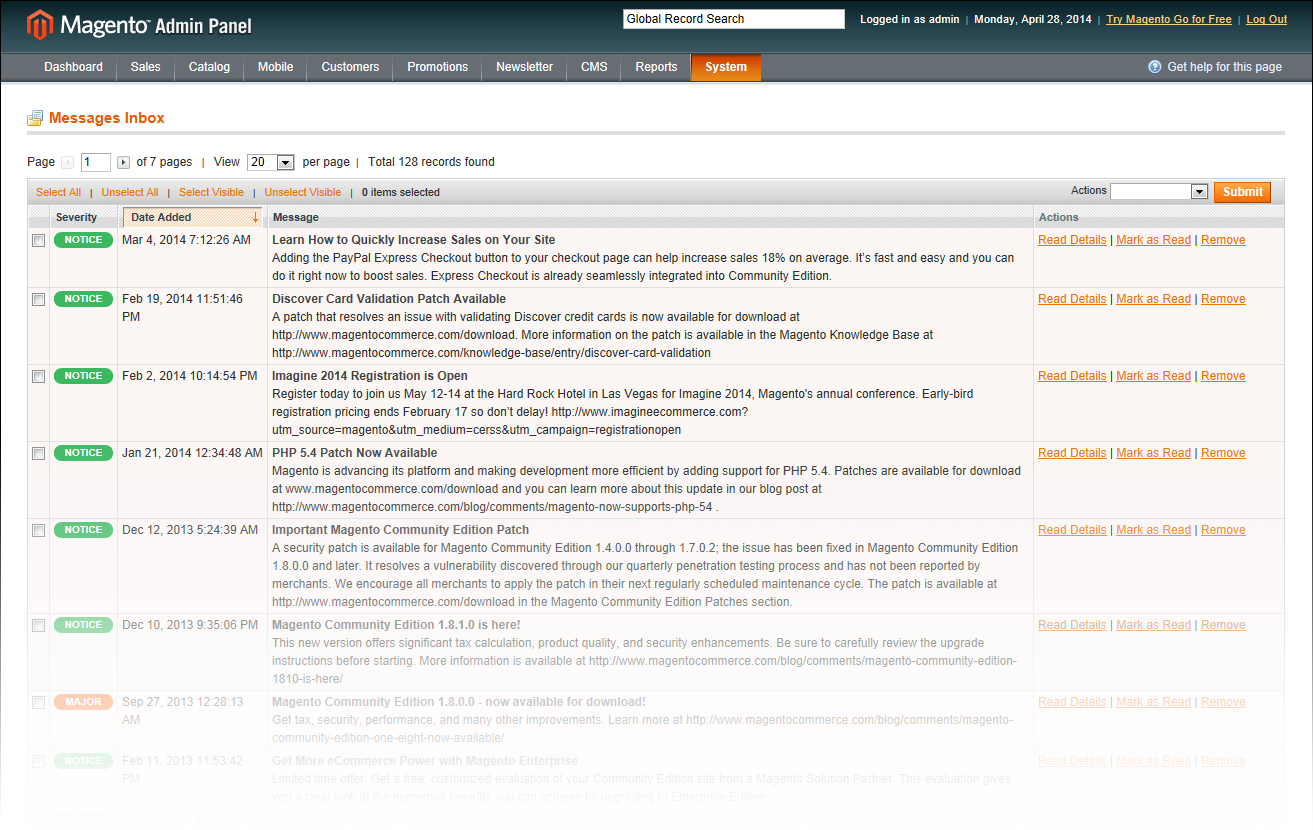The image size is (1313, 830).
Task: Click the MAJOR severity badge
Action: point(84,702)
